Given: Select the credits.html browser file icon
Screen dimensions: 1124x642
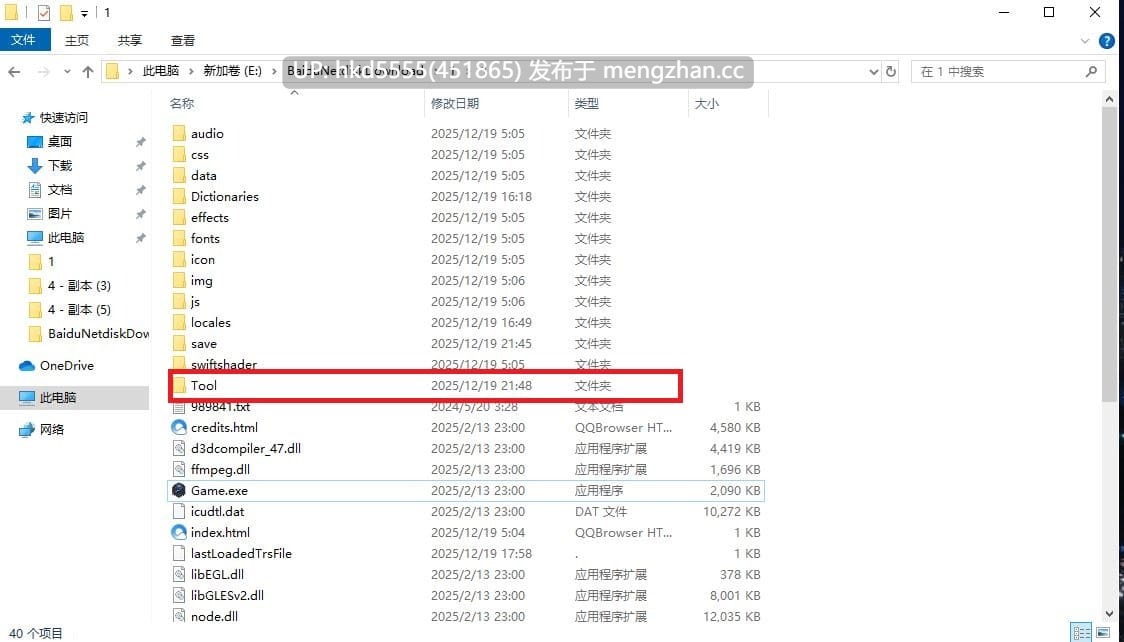Looking at the screenshot, I should tap(179, 428).
